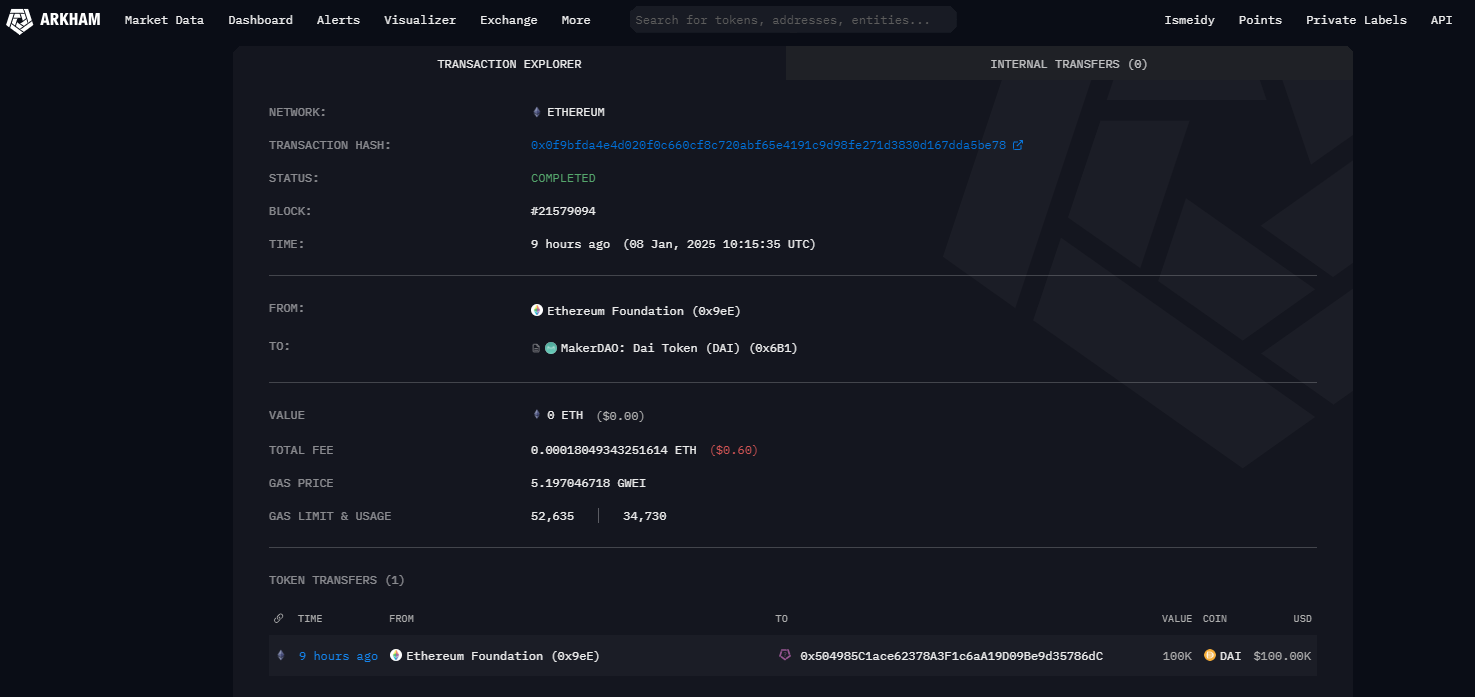This screenshot has width=1475, height=697.
Task: Click the timestamp '08 Jan, 2025 10:15:35 UTC'
Action: pyautogui.click(x=719, y=244)
